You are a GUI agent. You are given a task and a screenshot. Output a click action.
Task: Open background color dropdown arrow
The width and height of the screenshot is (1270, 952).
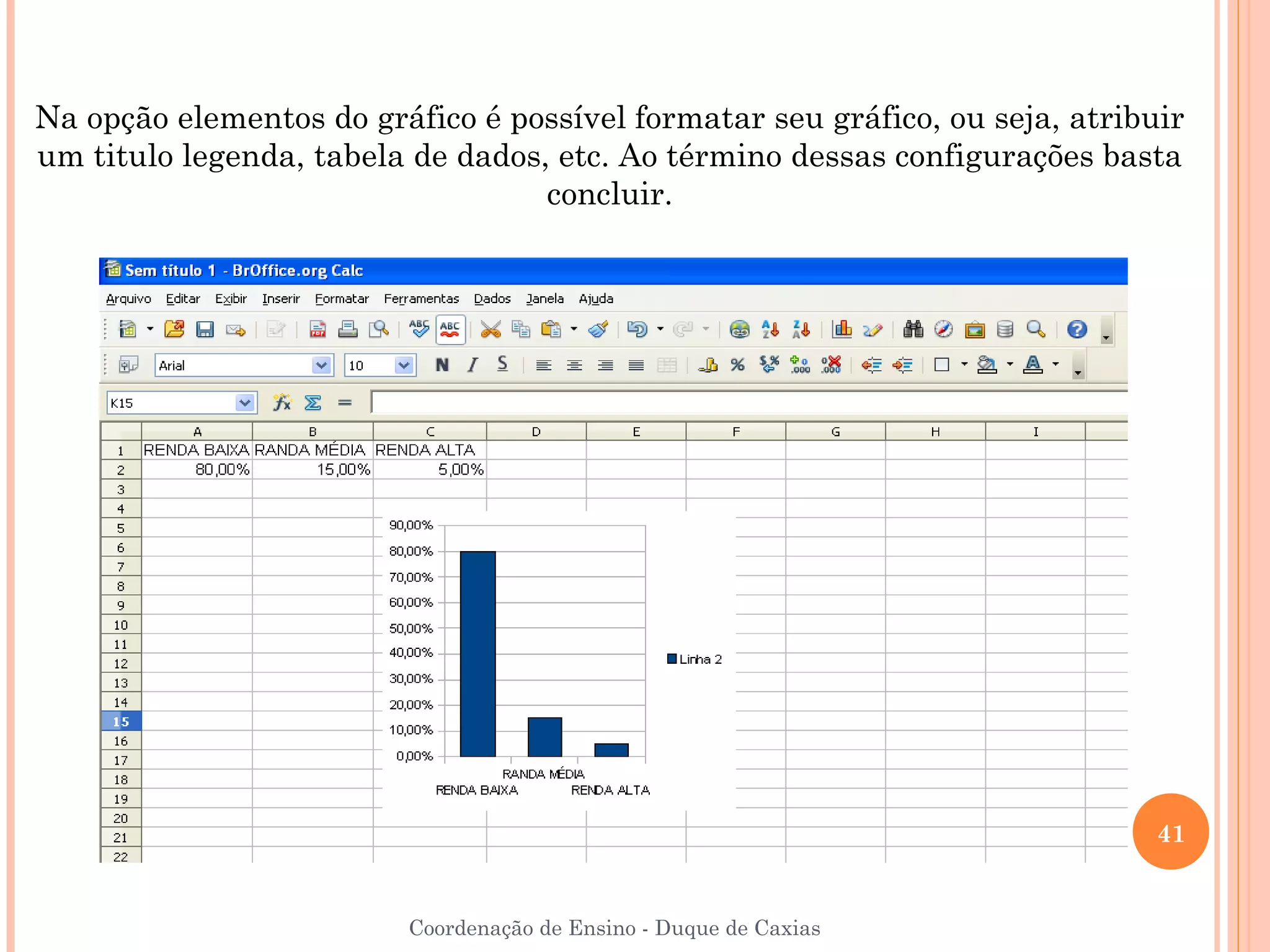[x=1010, y=364]
